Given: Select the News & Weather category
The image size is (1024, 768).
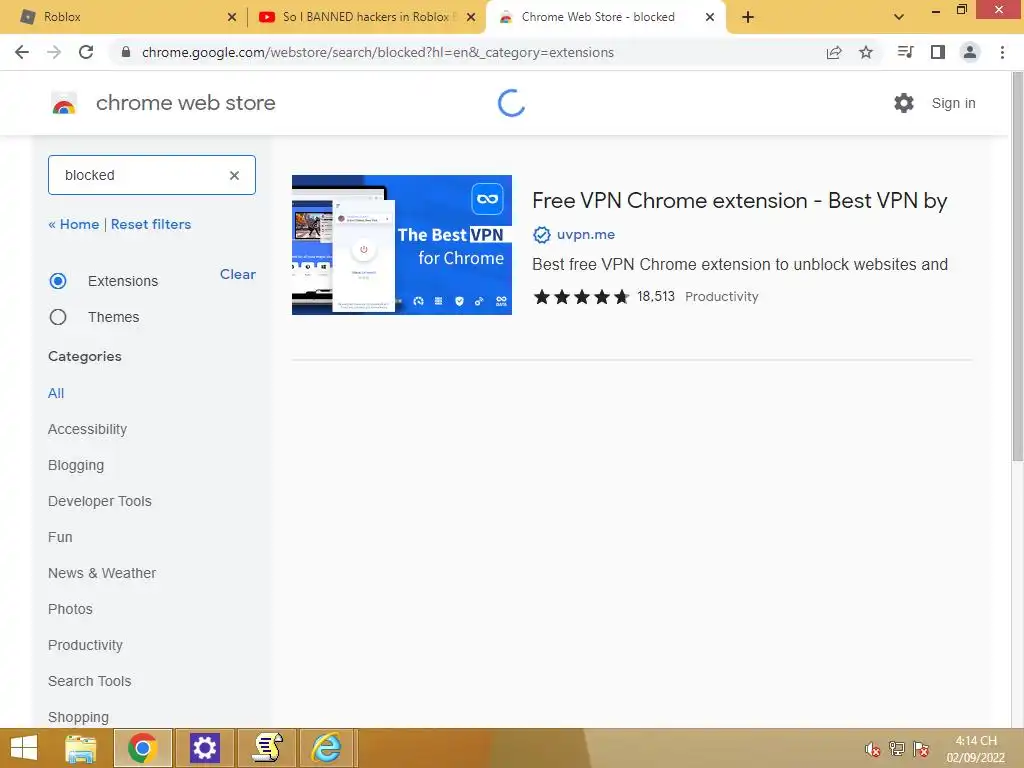Looking at the screenshot, I should [102, 573].
